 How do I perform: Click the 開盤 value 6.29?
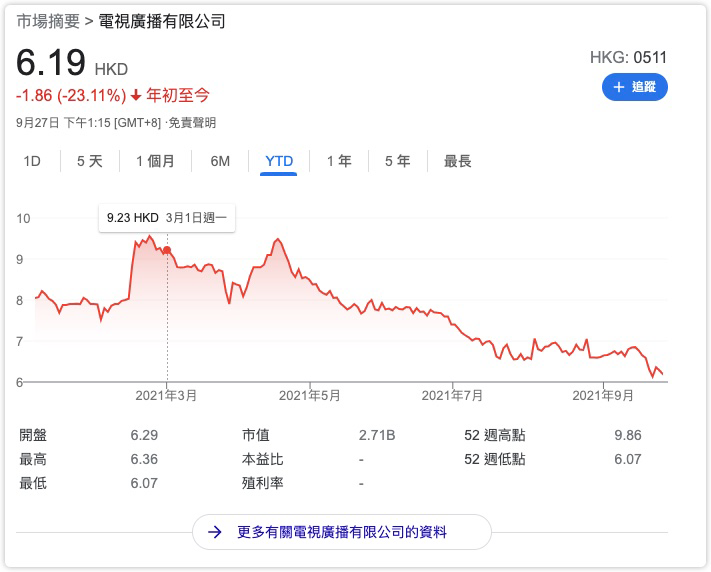tap(144, 435)
